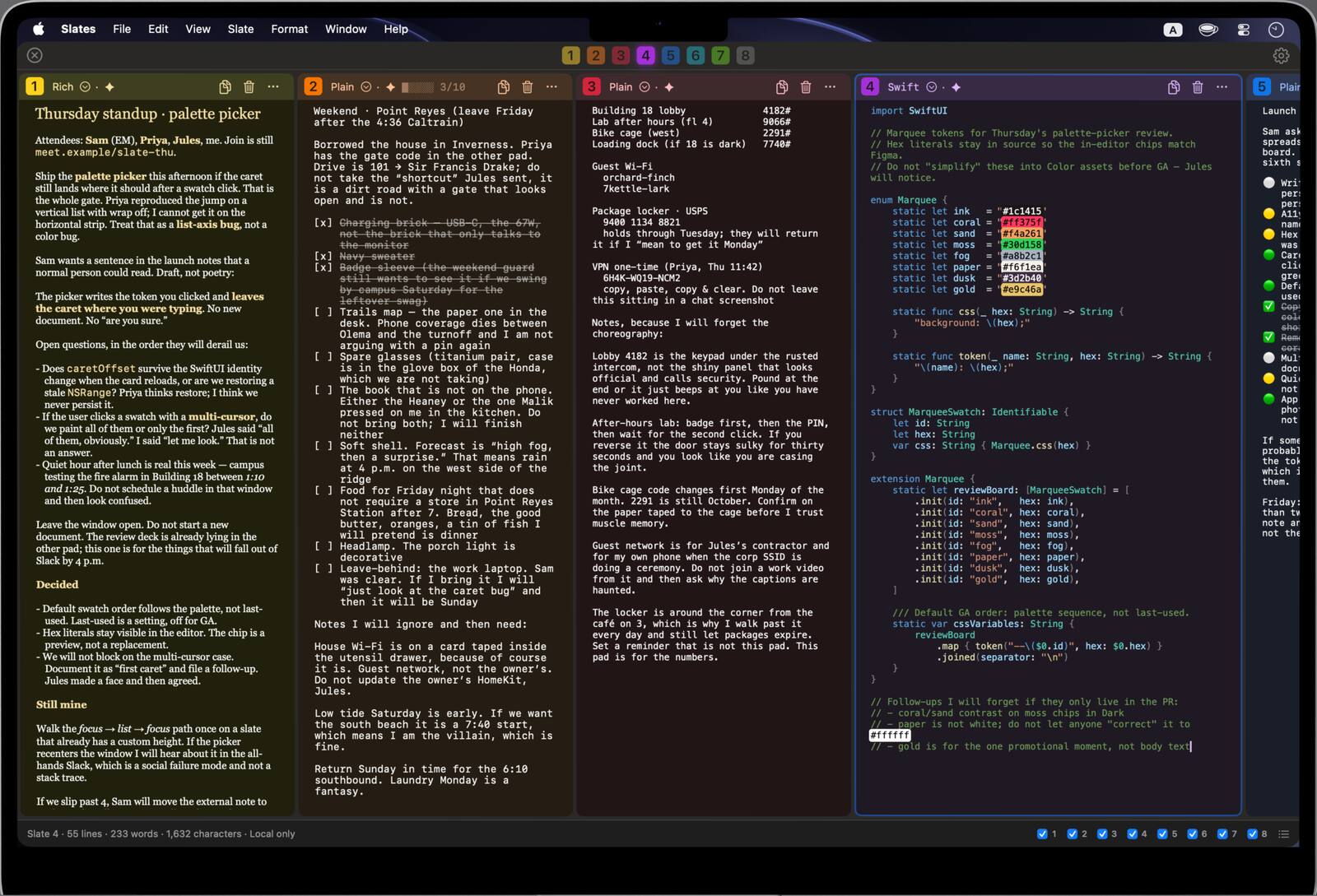Open the Apple menu

(38, 29)
